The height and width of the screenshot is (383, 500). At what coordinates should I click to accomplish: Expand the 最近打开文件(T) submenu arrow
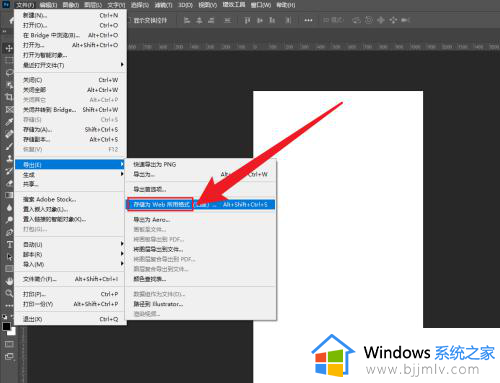[x=122, y=65]
